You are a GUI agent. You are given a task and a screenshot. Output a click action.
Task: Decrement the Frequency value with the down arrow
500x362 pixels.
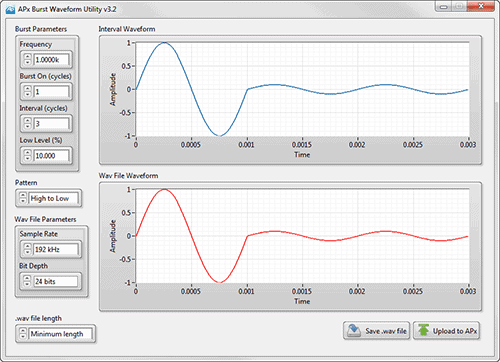[x=28, y=63]
